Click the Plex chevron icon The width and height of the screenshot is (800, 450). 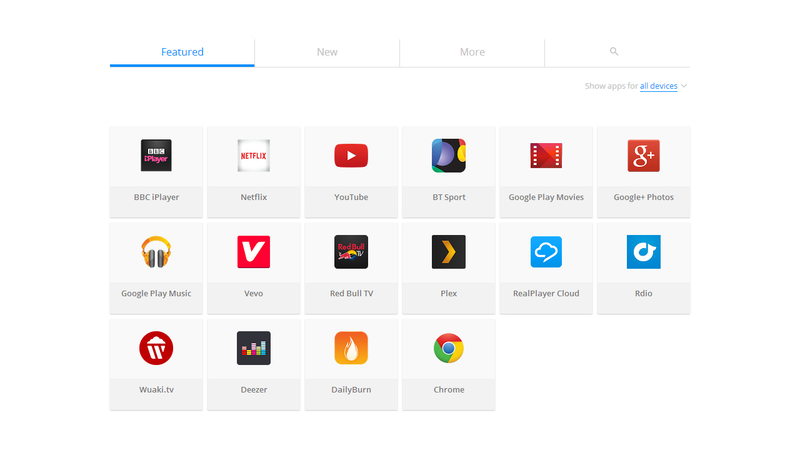448,252
